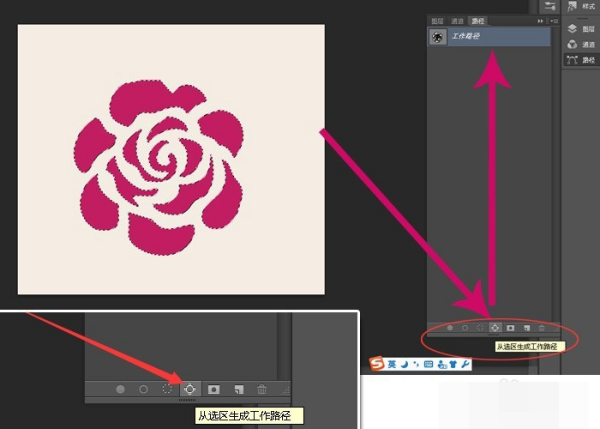The image size is (600, 429).
Task: Click 'Create new path' icon in Paths panel footer
Action: [526, 327]
